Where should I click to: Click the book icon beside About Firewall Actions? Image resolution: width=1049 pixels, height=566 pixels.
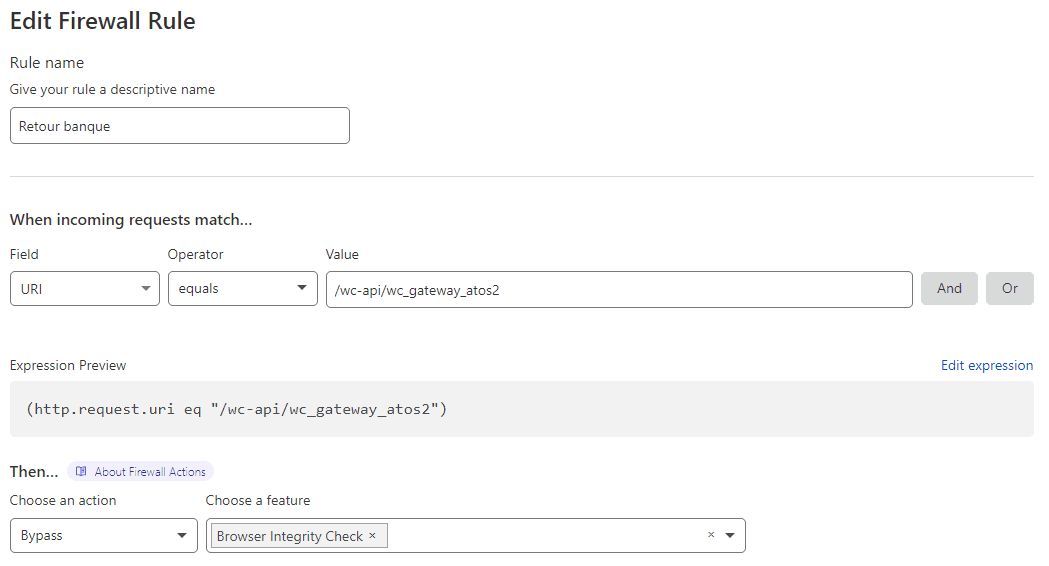(81, 472)
